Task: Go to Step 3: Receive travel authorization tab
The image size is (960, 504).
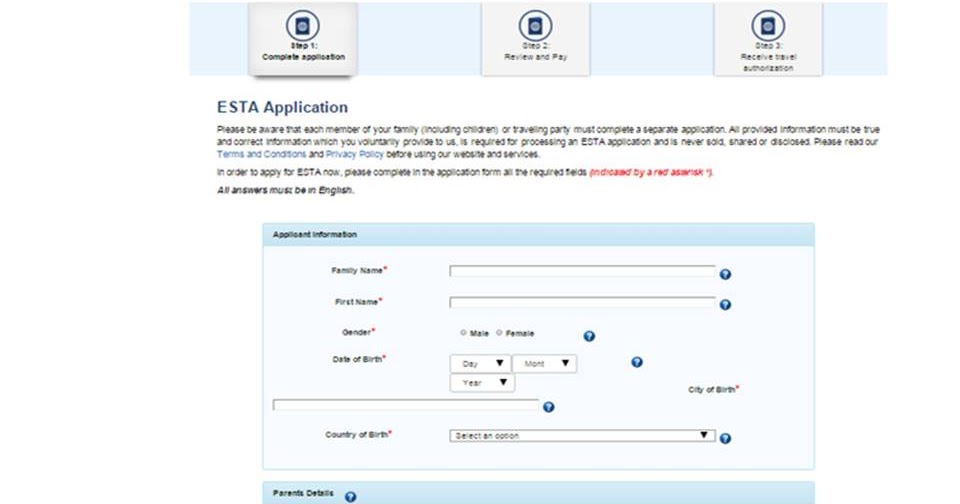Action: point(768,39)
